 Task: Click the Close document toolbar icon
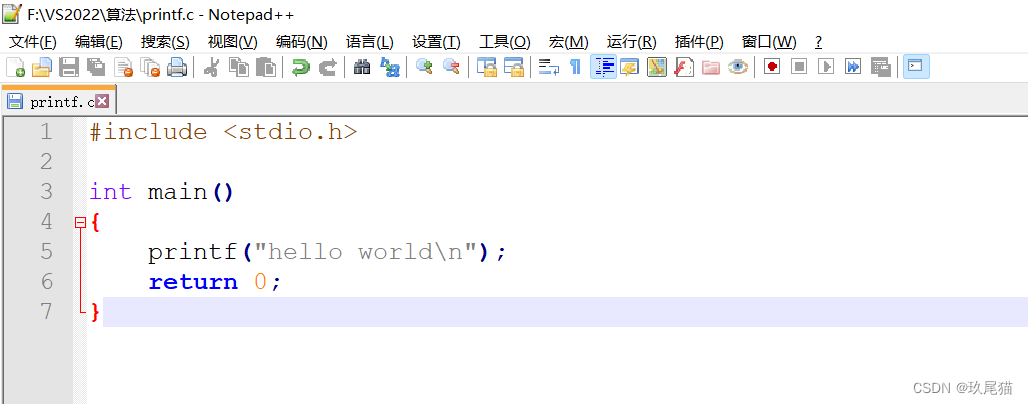[123, 67]
